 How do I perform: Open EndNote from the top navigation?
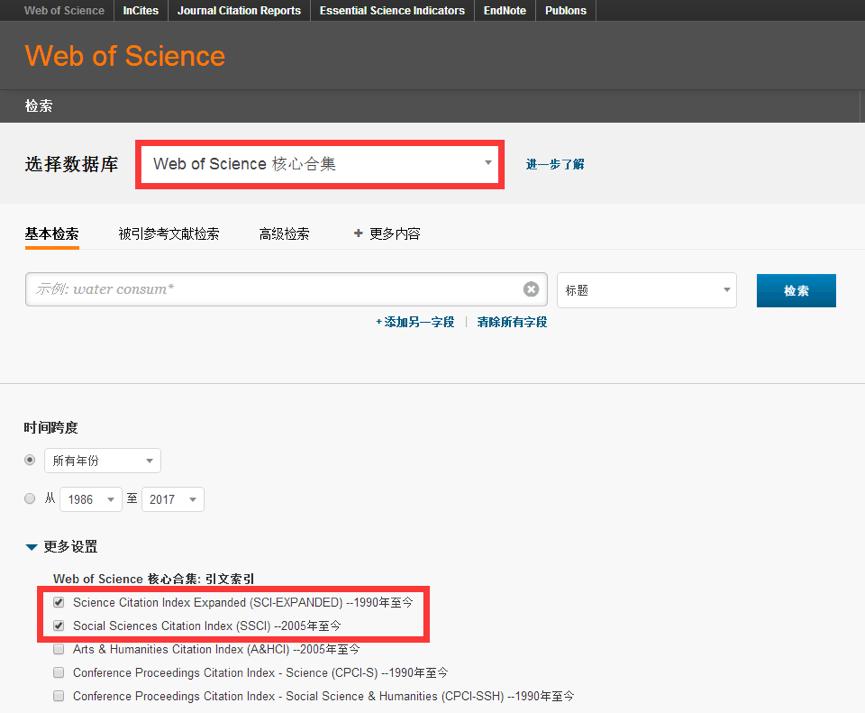click(x=505, y=10)
